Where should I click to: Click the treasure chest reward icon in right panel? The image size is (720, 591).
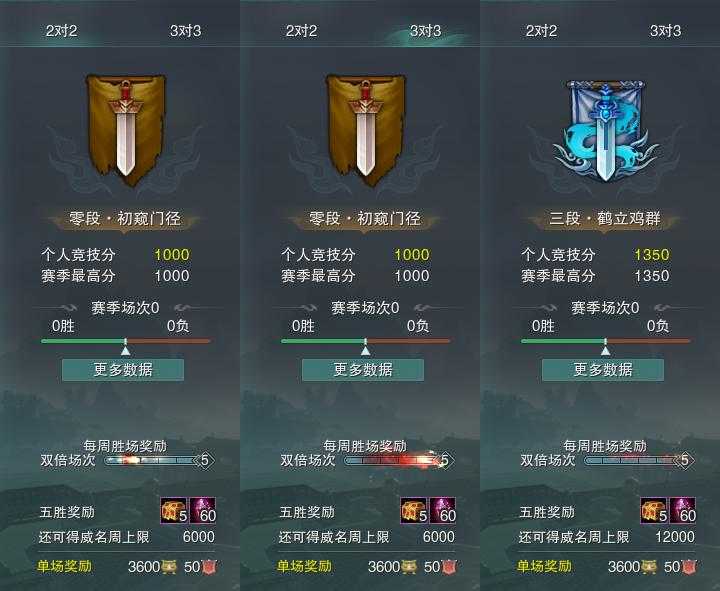(654, 510)
